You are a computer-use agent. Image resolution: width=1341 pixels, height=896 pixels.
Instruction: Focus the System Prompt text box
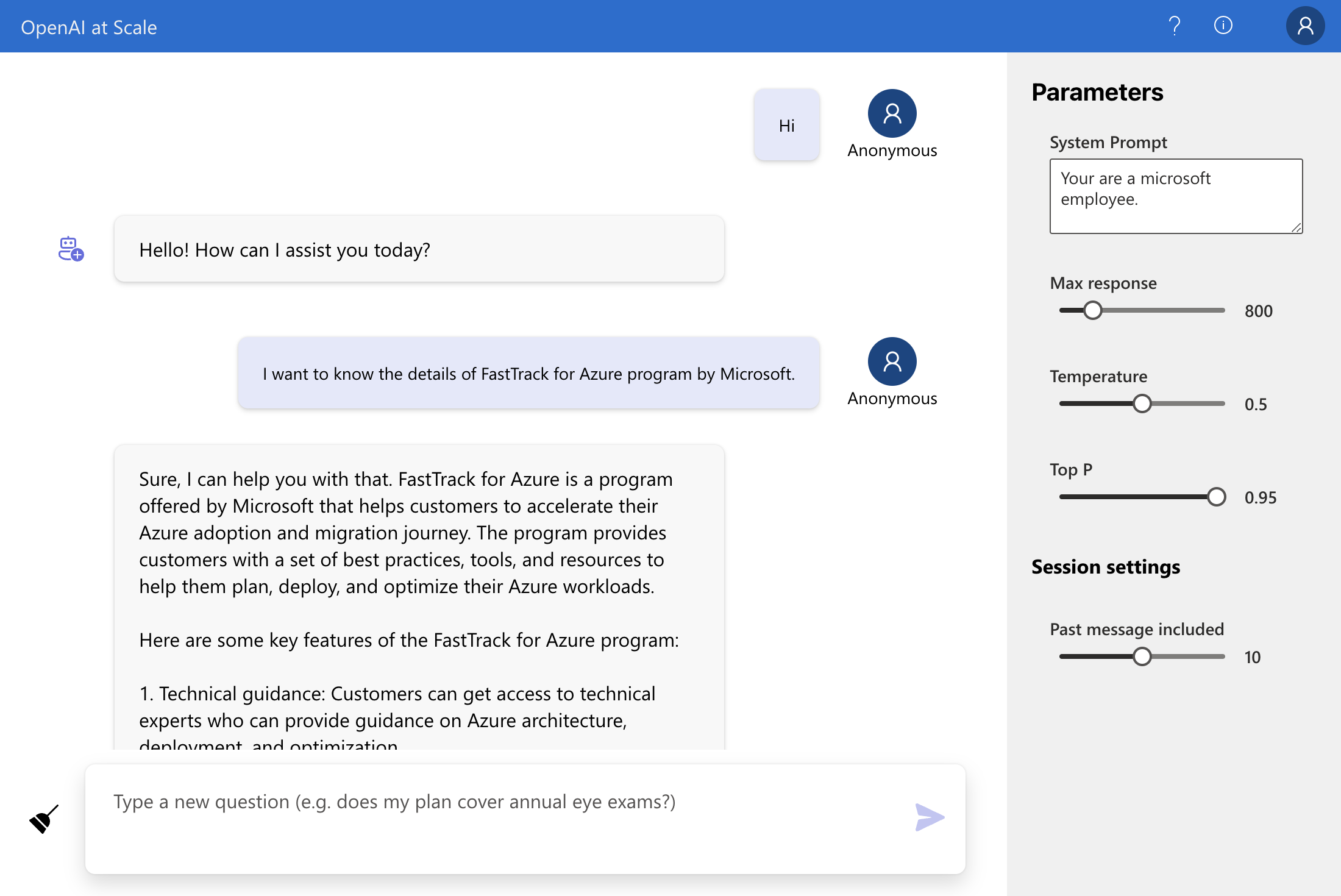[1175, 196]
